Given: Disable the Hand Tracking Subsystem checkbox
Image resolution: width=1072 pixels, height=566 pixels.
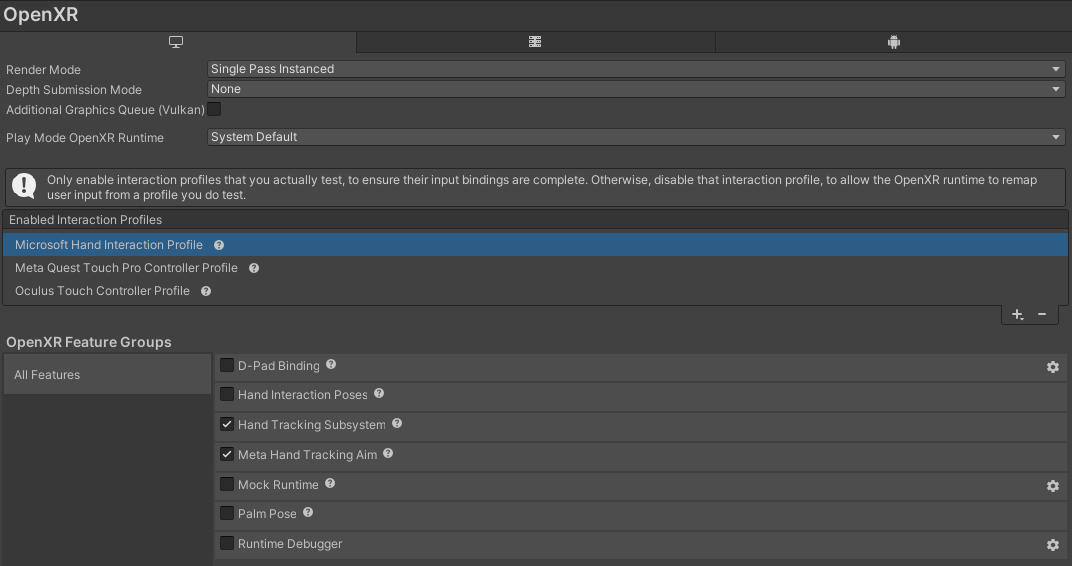Looking at the screenshot, I should coord(227,424).
